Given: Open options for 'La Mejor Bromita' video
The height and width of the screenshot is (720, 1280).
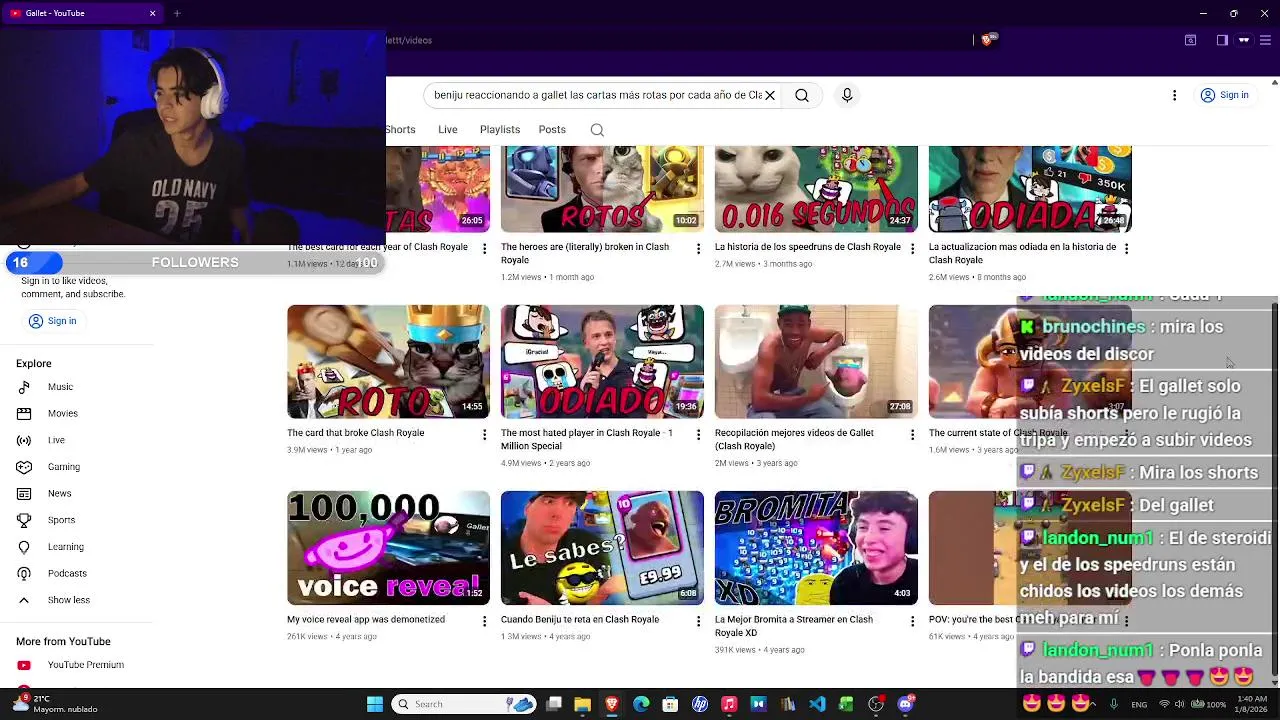Looking at the screenshot, I should (912, 621).
